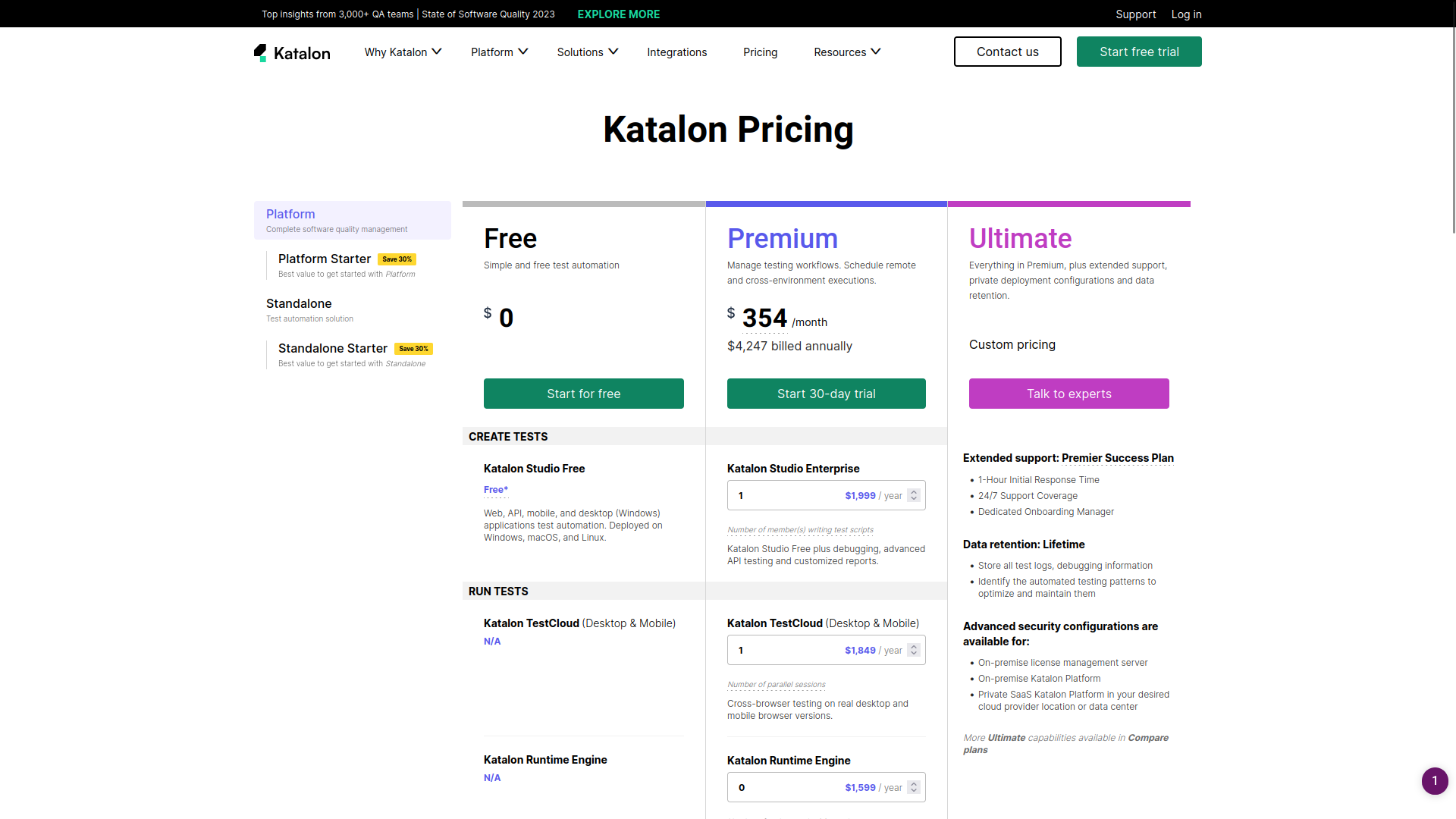Expand the Why Katalon dropdown menu
The width and height of the screenshot is (1456, 819).
[402, 52]
